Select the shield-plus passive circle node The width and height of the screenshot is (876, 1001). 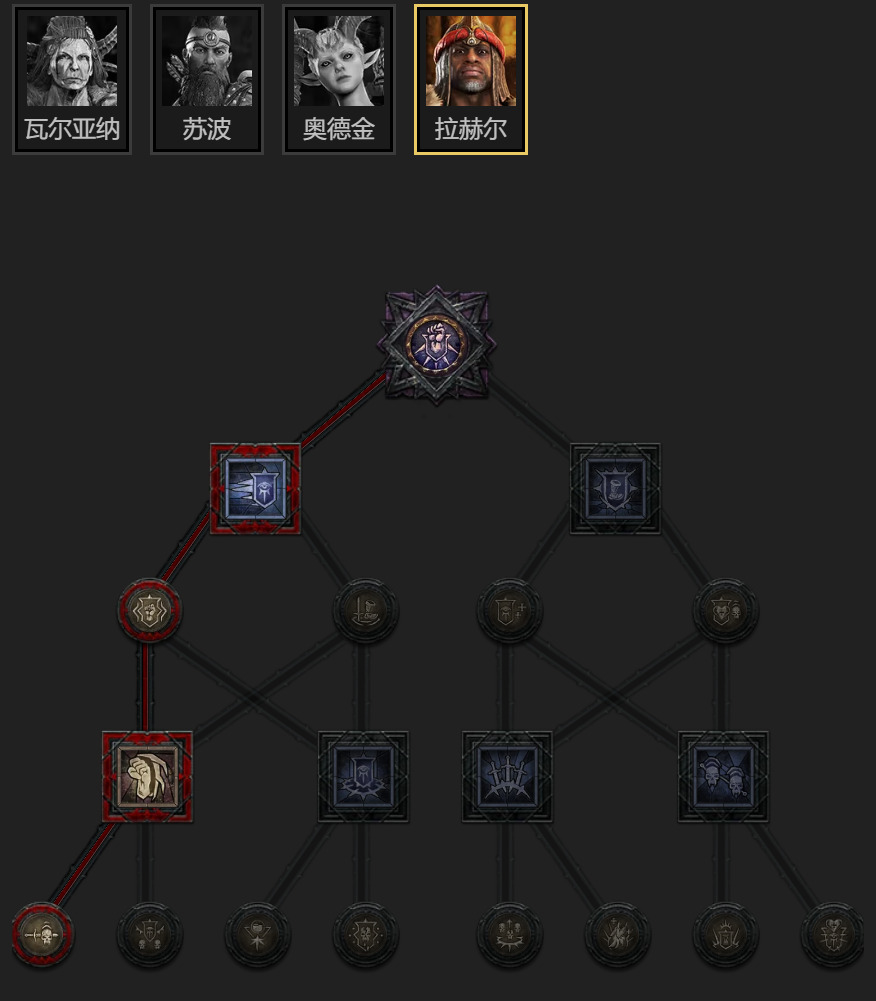[509, 611]
